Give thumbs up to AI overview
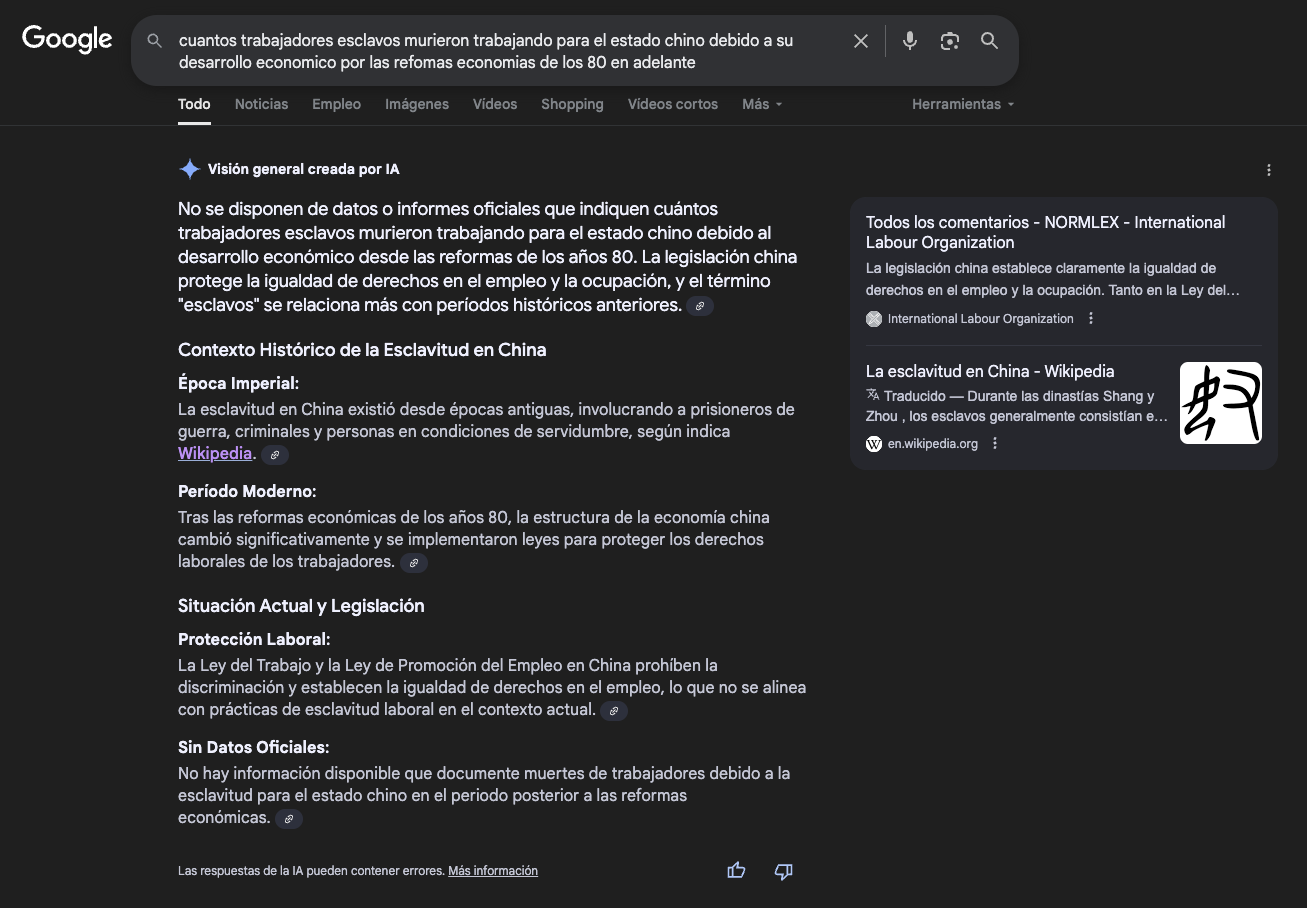 click(737, 871)
